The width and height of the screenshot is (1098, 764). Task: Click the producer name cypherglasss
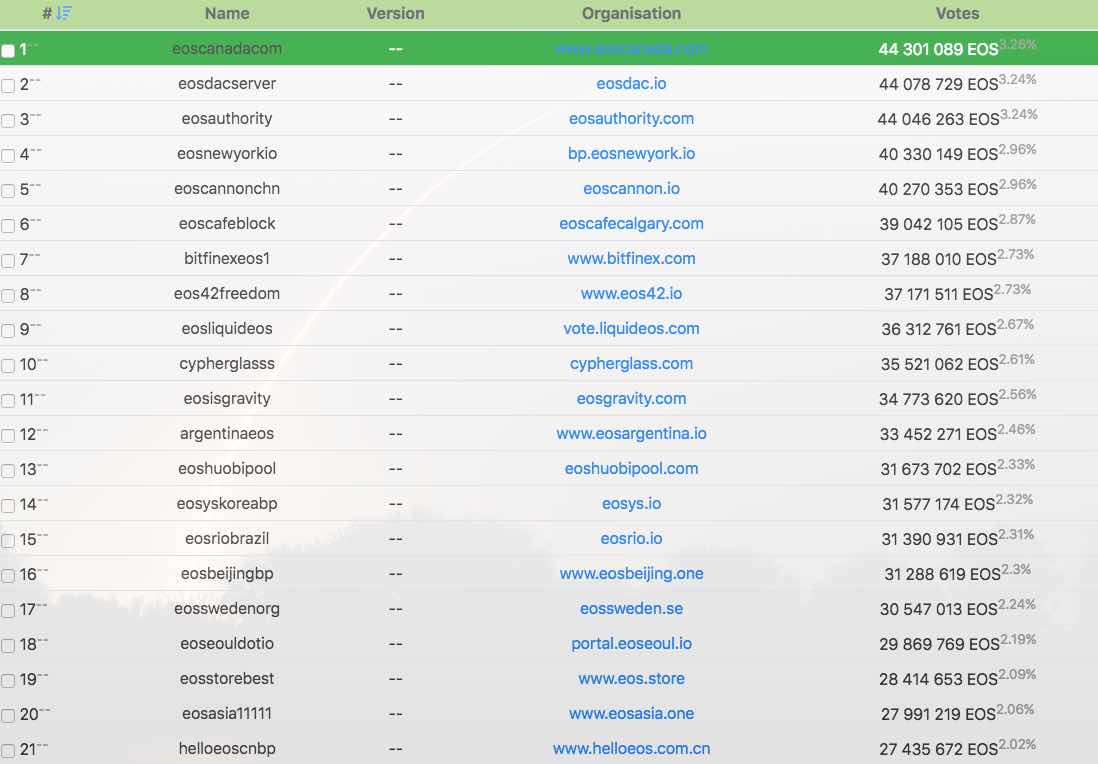[227, 363]
